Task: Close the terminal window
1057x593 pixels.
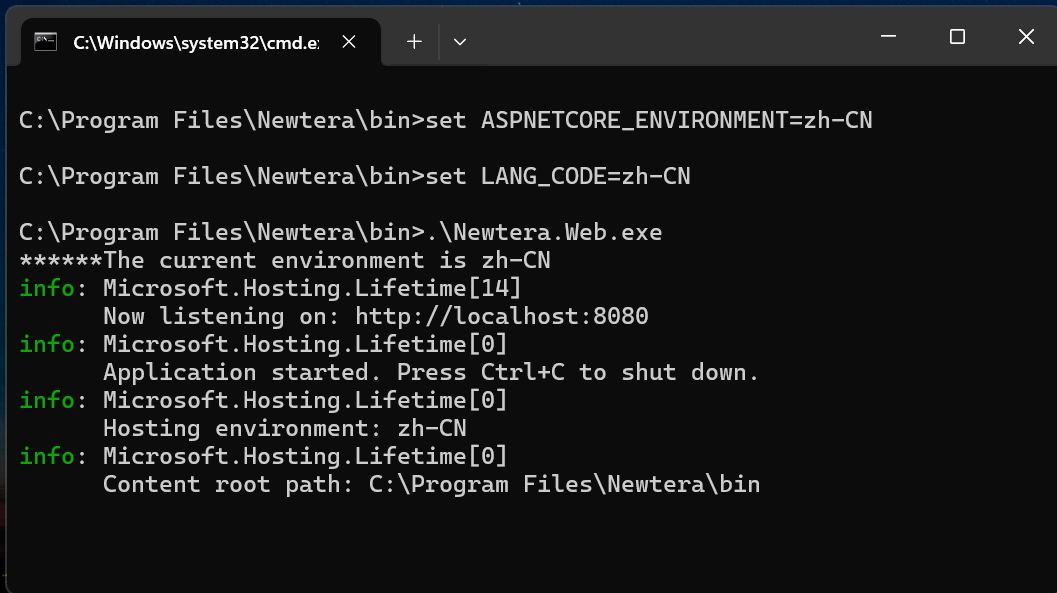Action: tap(1026, 36)
